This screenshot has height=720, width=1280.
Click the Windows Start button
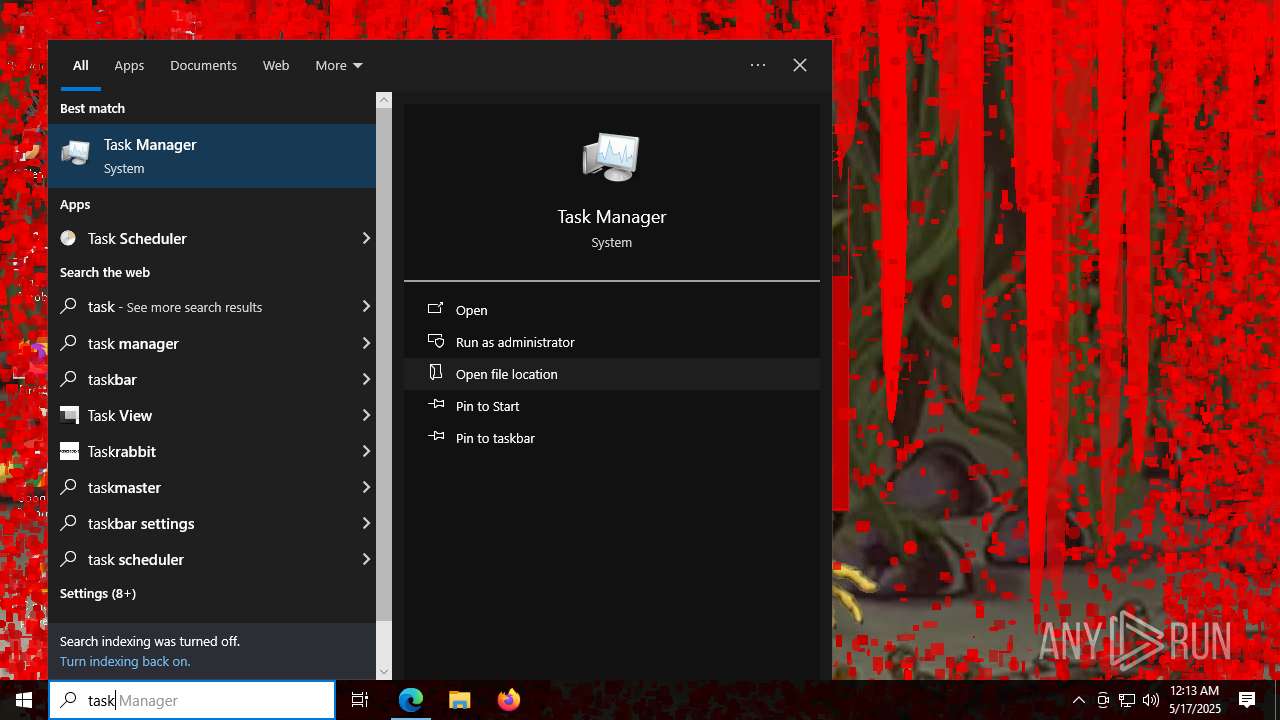24,700
